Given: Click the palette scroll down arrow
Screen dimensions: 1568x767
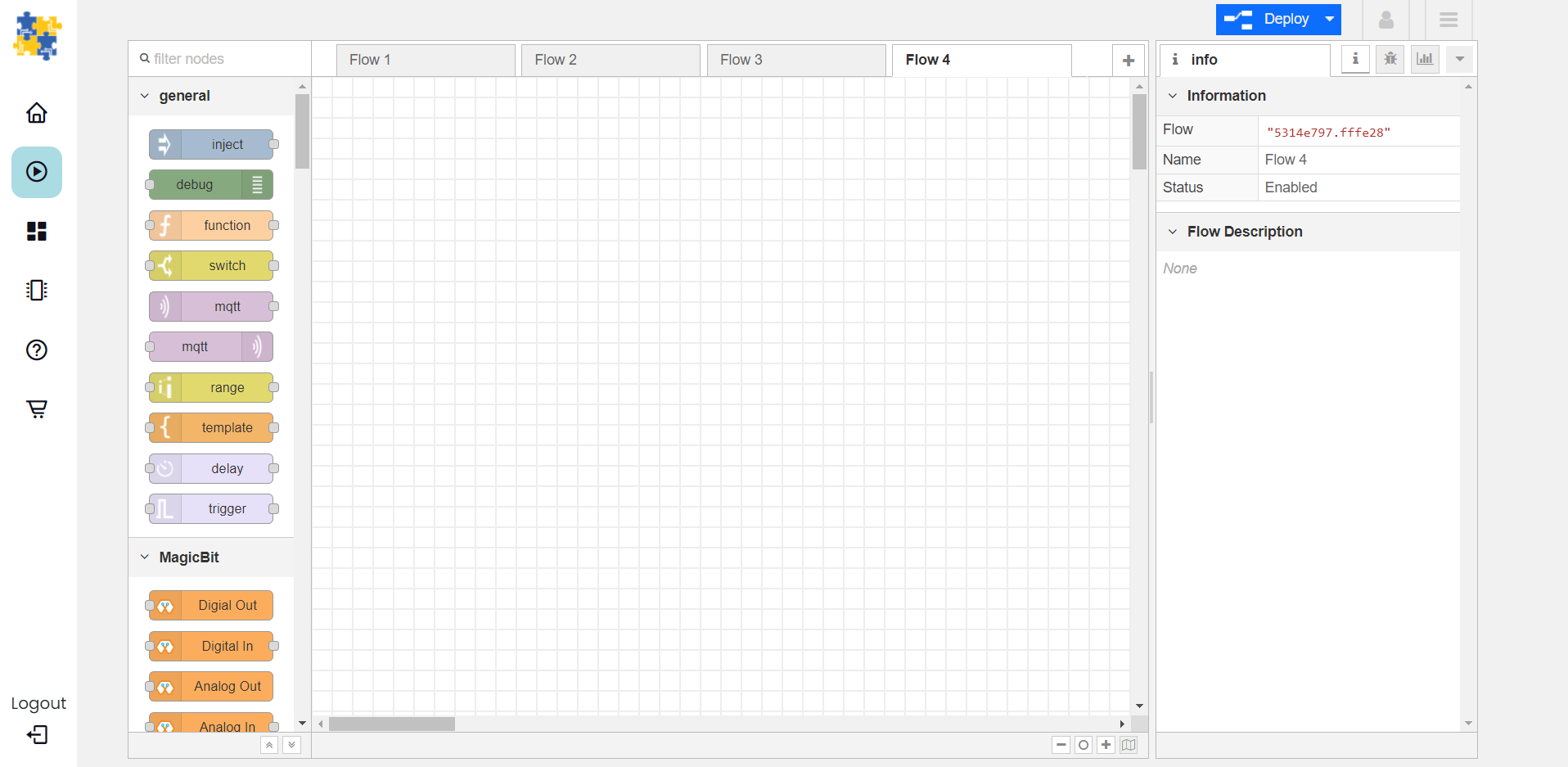Looking at the screenshot, I should click(302, 724).
